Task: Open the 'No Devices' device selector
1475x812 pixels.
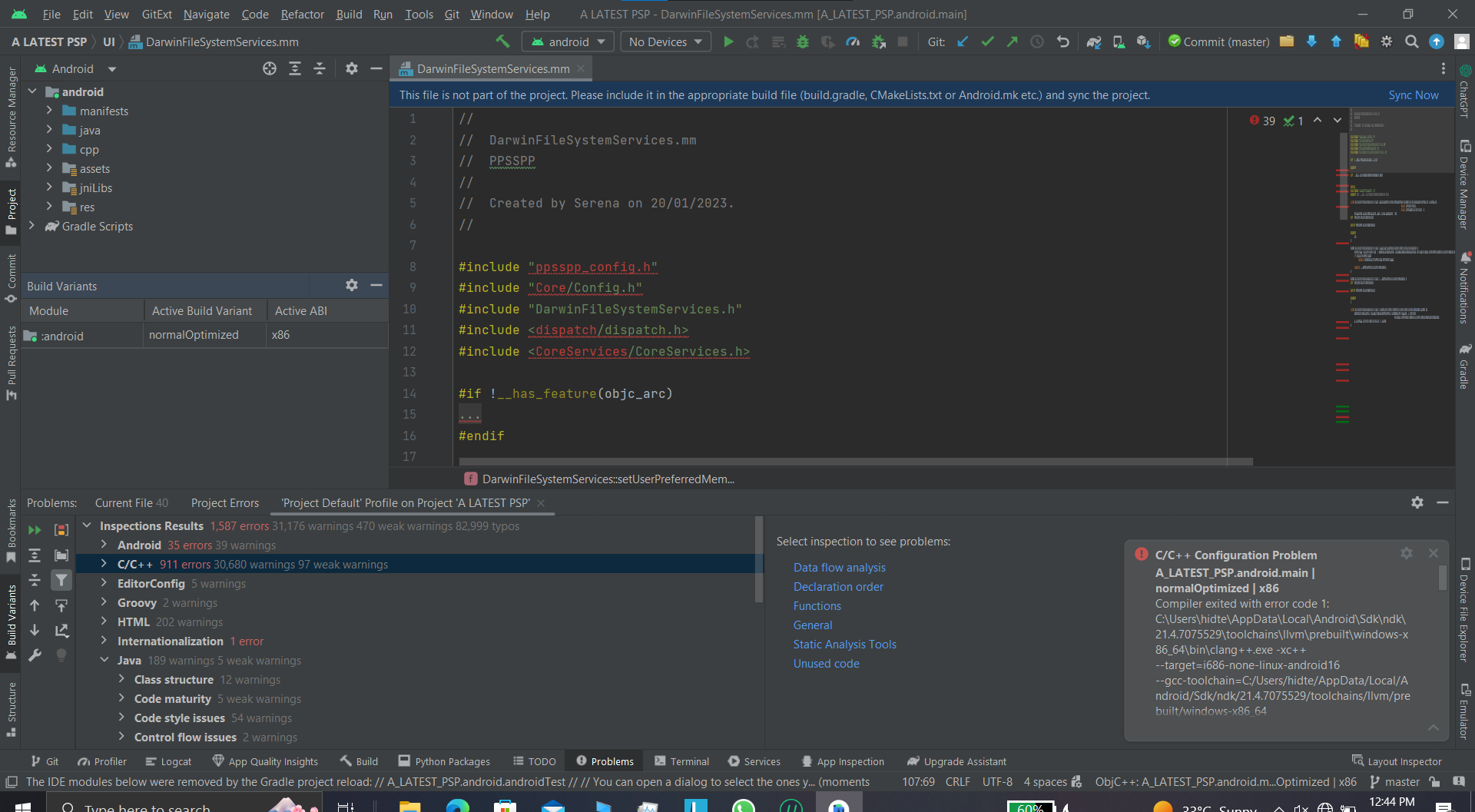Action: tap(664, 41)
